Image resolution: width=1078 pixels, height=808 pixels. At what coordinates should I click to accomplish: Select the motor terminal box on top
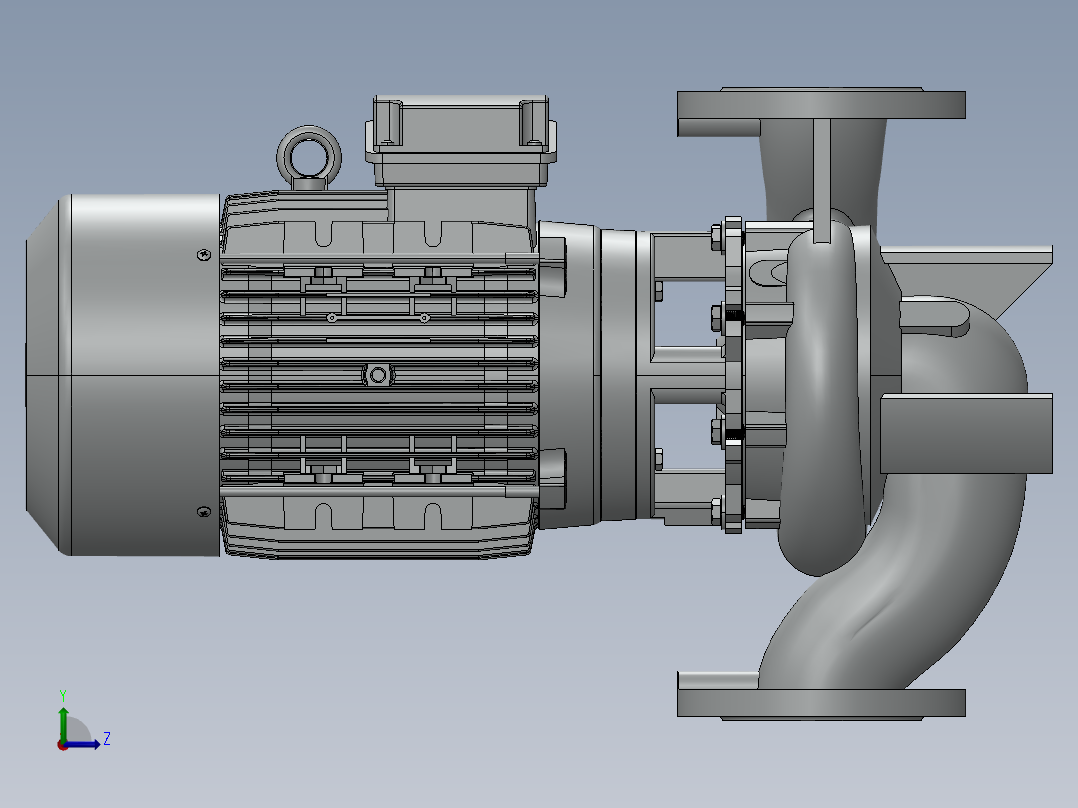point(461,141)
